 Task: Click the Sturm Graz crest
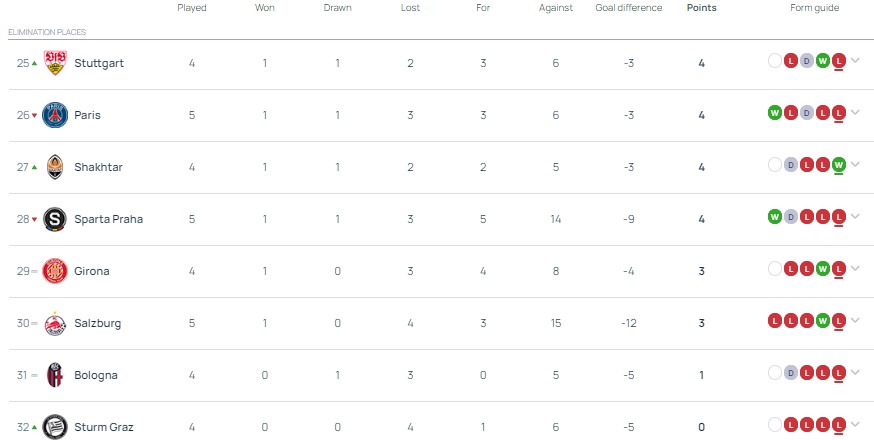click(55, 427)
